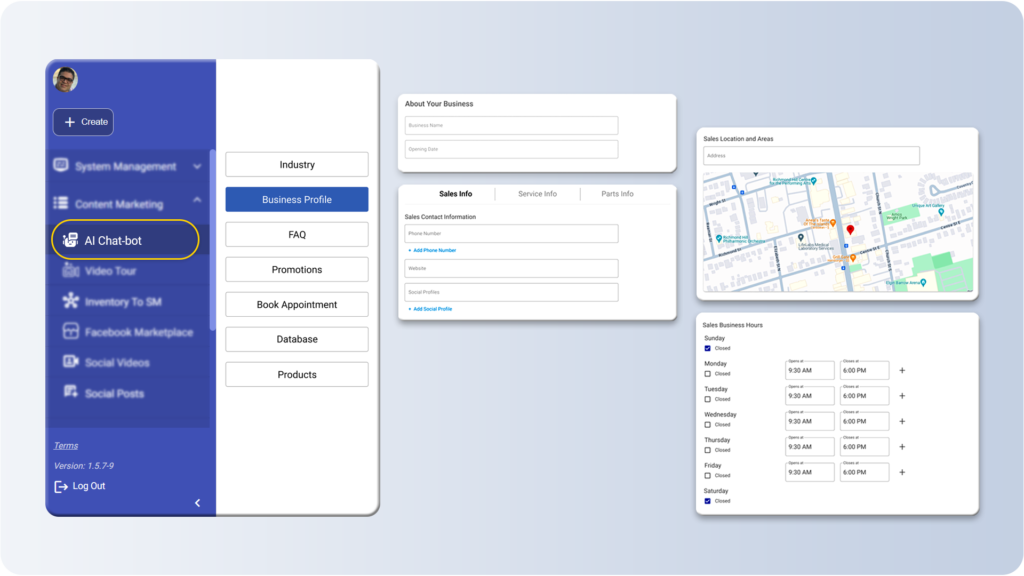Switch to the Service Info tab

pos(538,193)
